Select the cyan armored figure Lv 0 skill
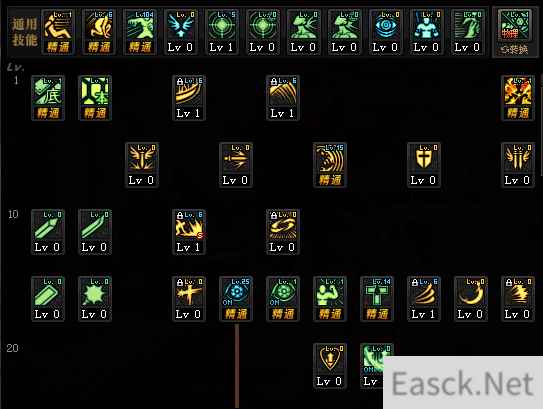This screenshot has width=543, height=409. (426, 32)
